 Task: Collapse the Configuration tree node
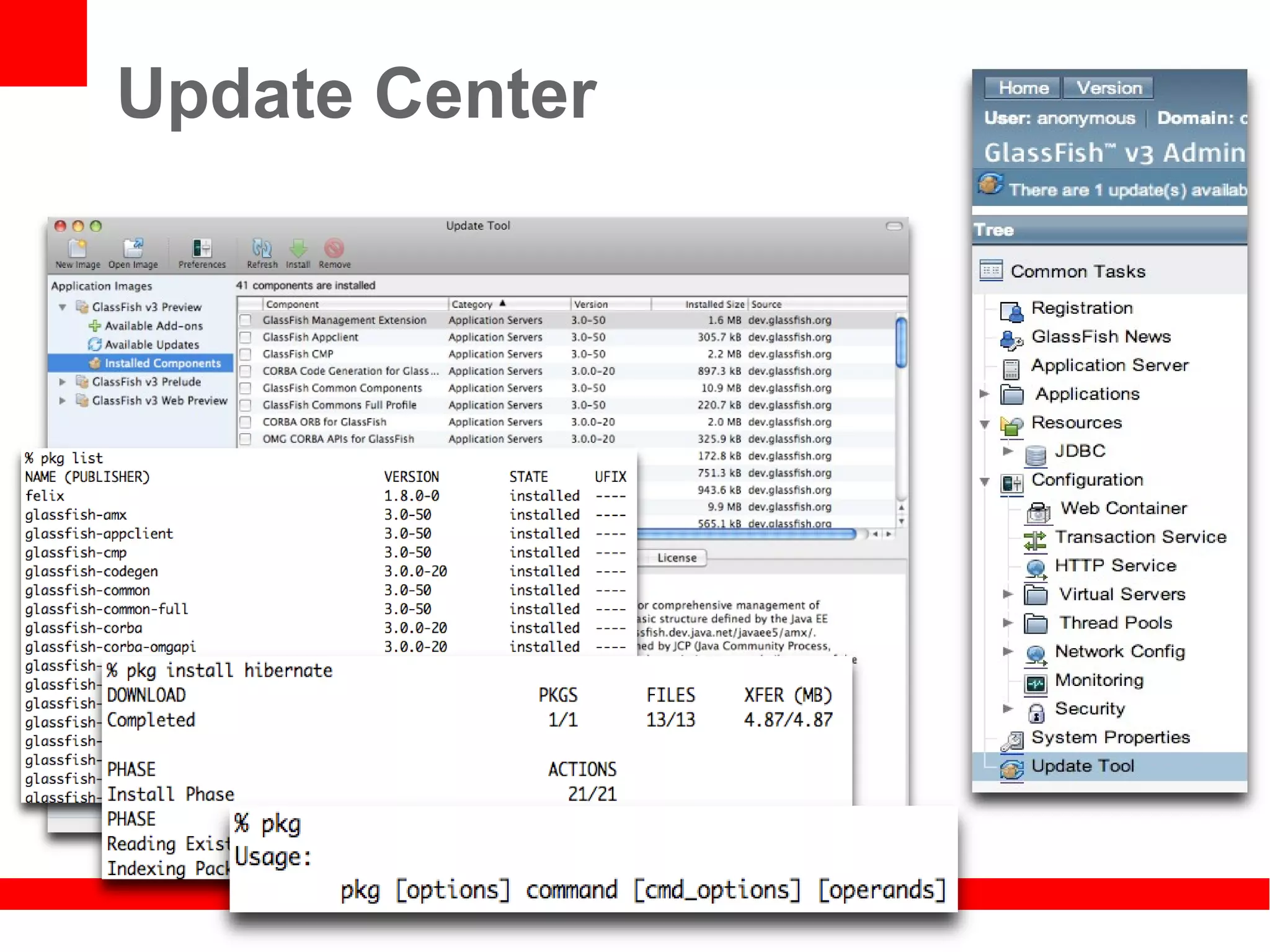(984, 481)
